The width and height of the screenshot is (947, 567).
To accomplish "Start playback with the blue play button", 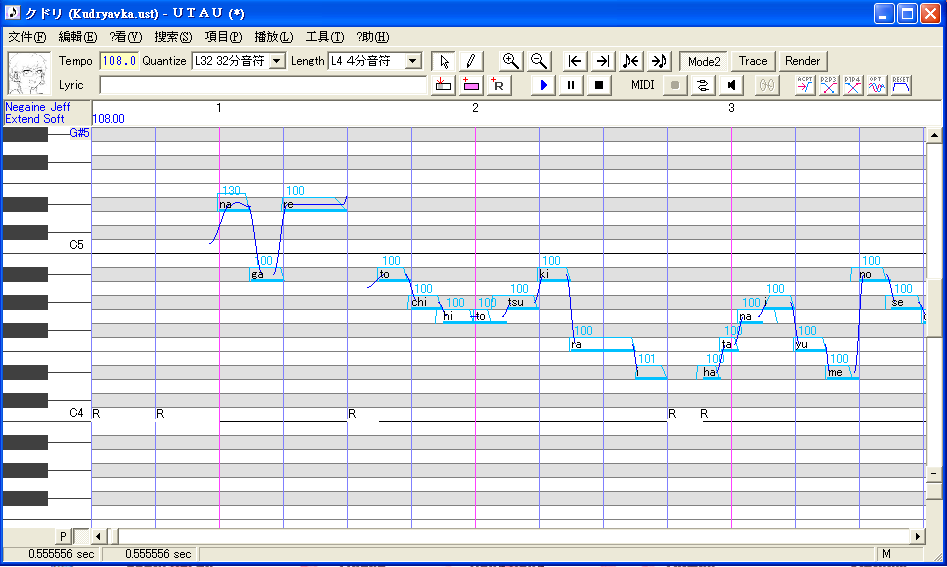I will (543, 85).
